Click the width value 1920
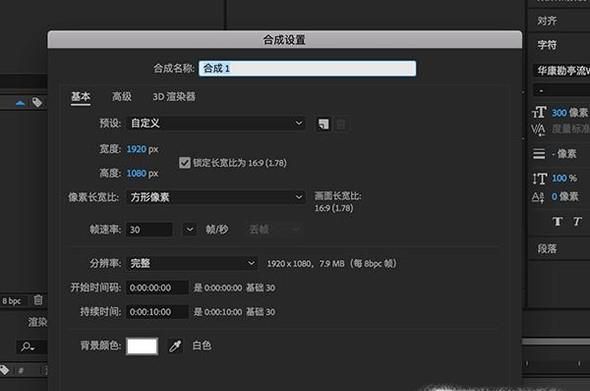This screenshot has height=391, width=590. pos(136,149)
